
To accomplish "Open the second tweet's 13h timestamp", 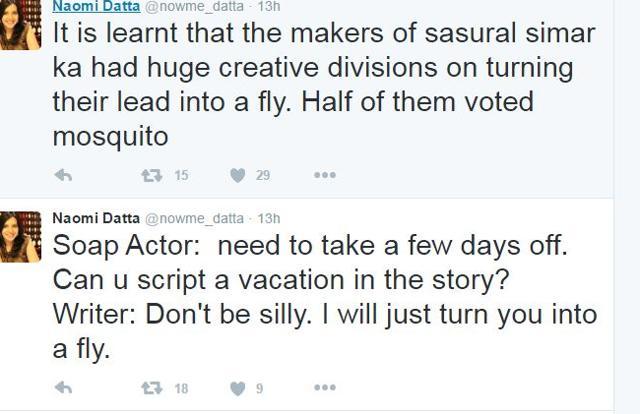I will [x=269, y=218].
